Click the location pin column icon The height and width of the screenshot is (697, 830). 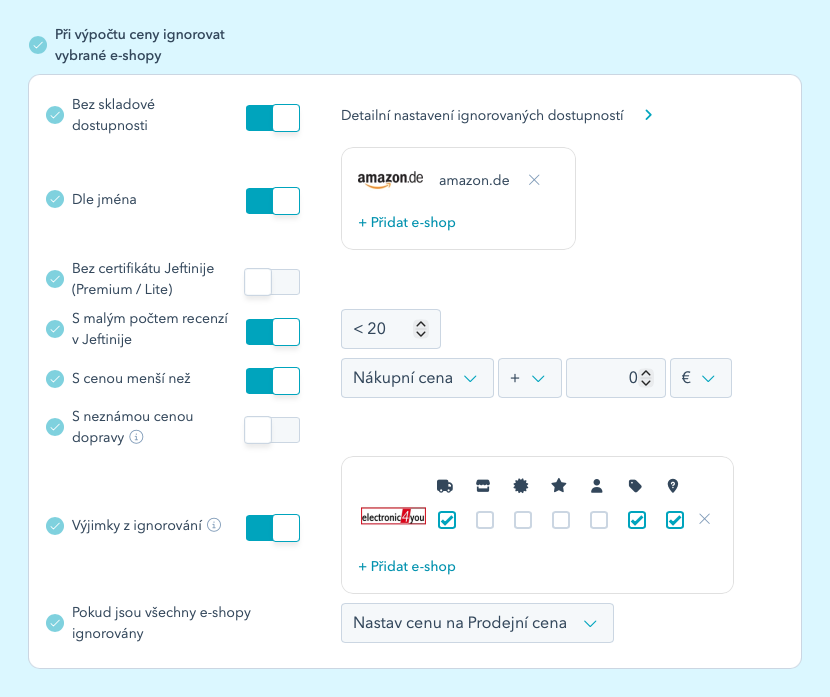click(673, 486)
